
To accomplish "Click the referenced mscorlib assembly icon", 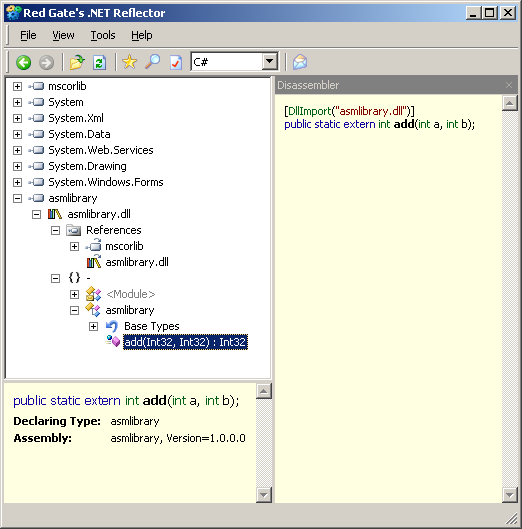I will 93,246.
